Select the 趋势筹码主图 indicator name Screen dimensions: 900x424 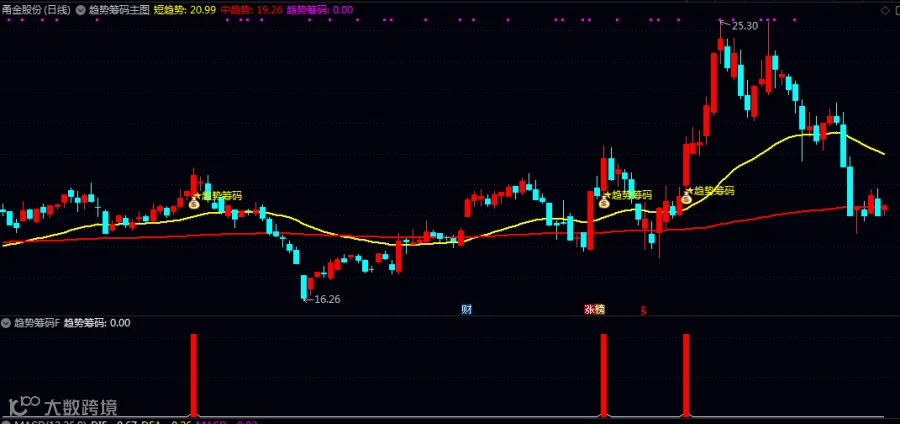point(119,10)
